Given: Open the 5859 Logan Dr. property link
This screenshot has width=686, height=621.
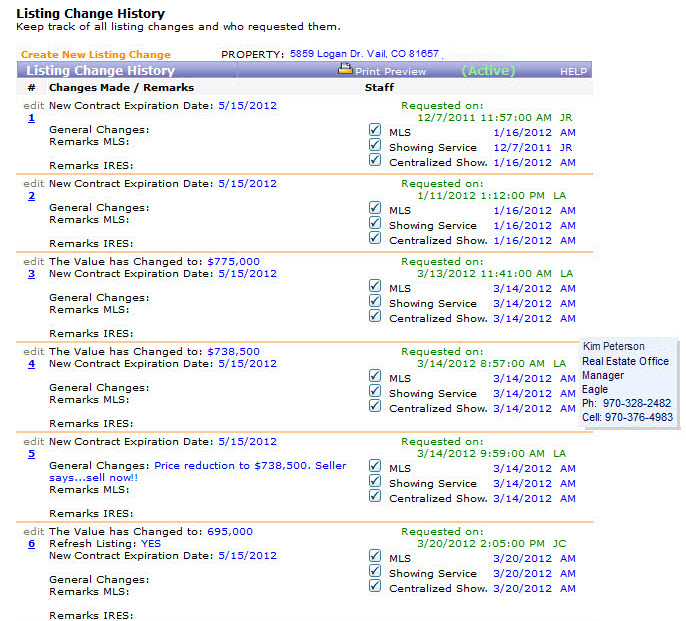Looking at the screenshot, I should [364, 54].
